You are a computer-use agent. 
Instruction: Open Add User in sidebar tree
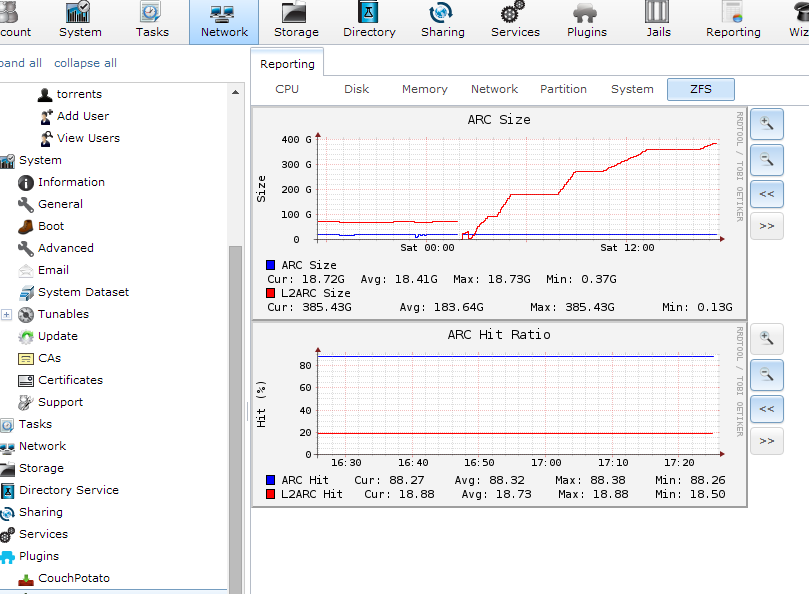82,116
